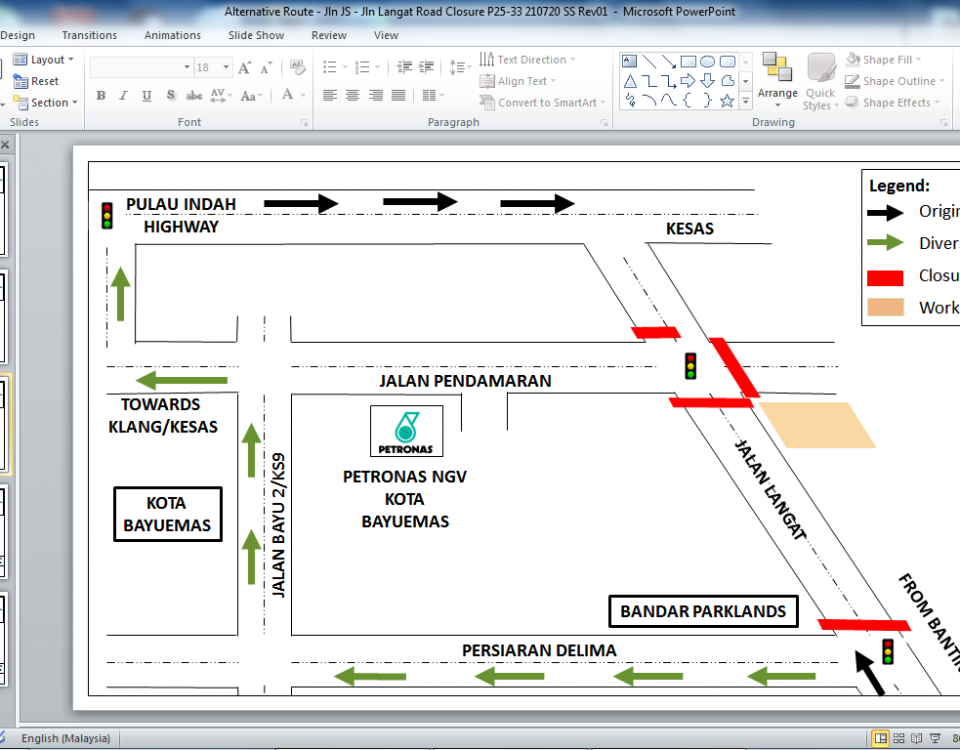960x750 pixels.
Task: Click the Arrange button
Action: tap(777, 80)
